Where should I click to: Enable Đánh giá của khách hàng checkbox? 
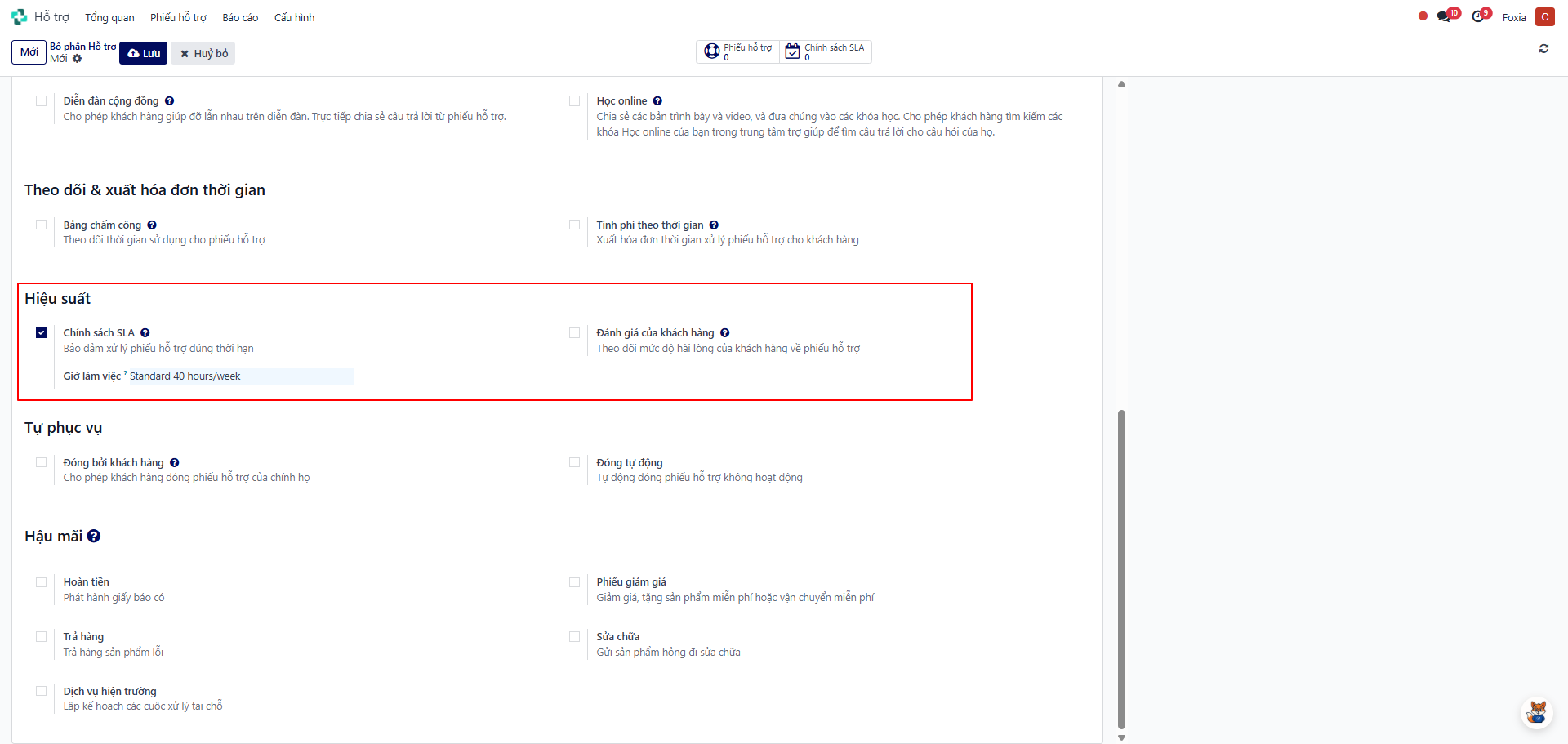(x=575, y=333)
